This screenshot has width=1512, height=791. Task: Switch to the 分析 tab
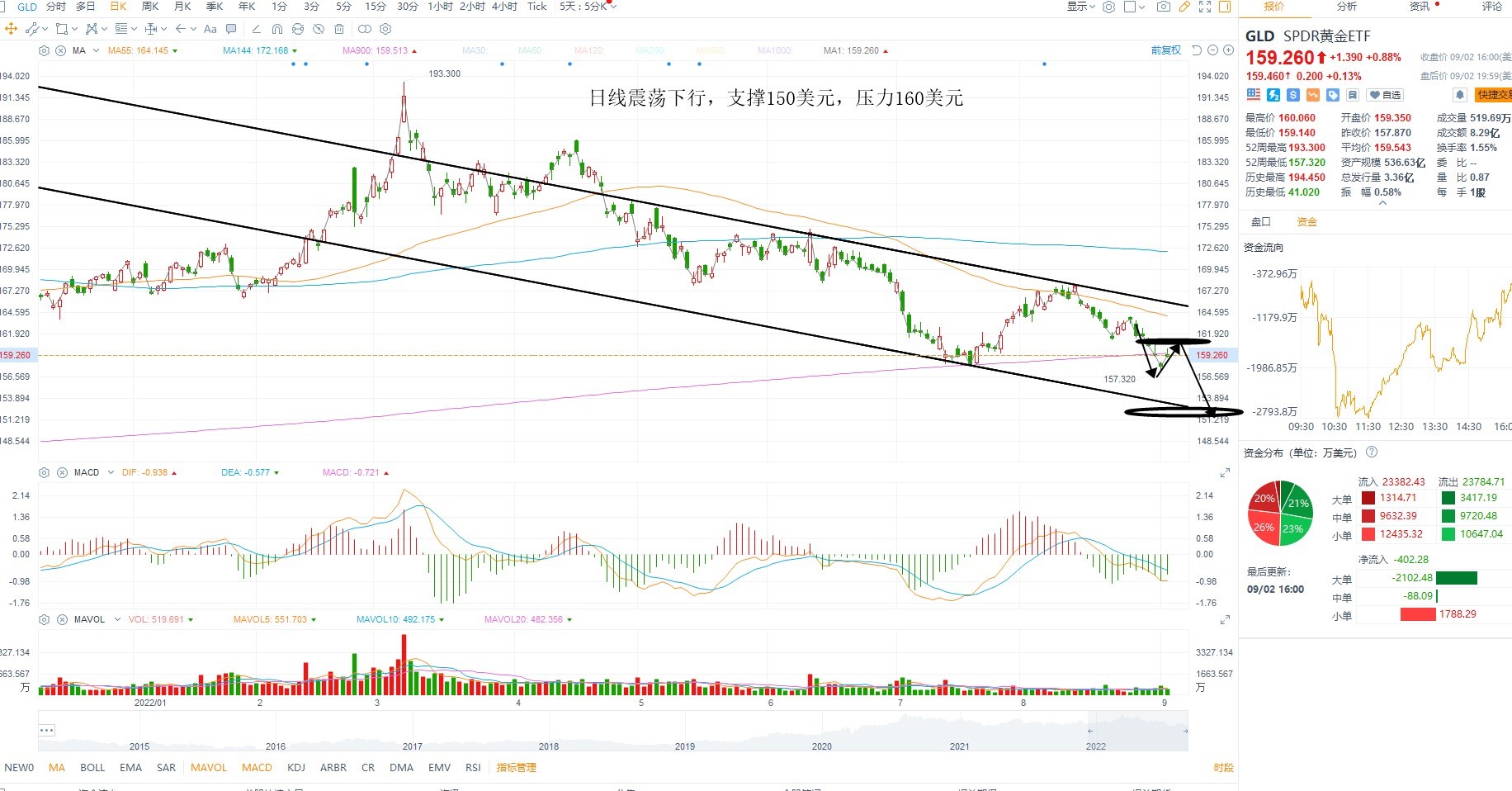tap(1347, 7)
